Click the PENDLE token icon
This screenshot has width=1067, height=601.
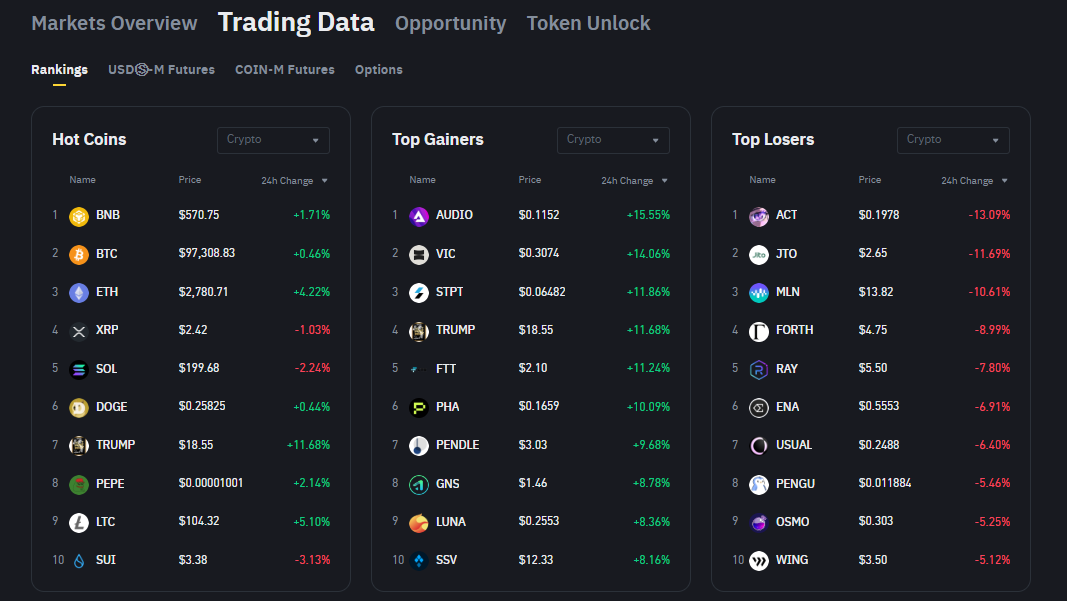[419, 445]
